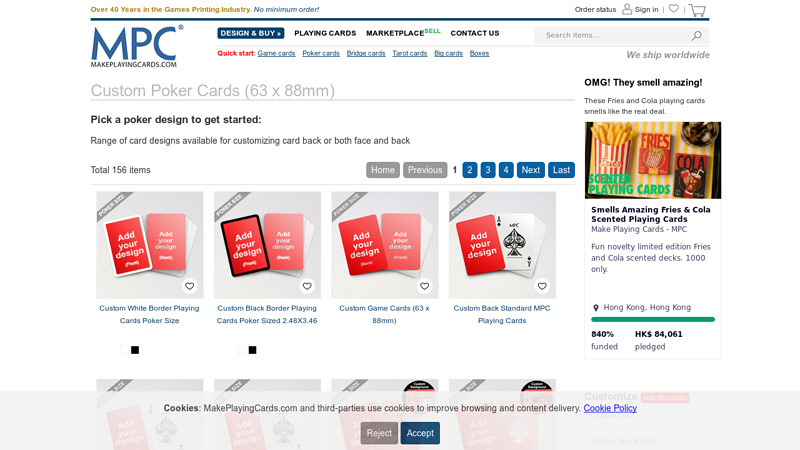The width and height of the screenshot is (800, 450).
Task: Open Playing Cards menu
Action: tap(325, 33)
